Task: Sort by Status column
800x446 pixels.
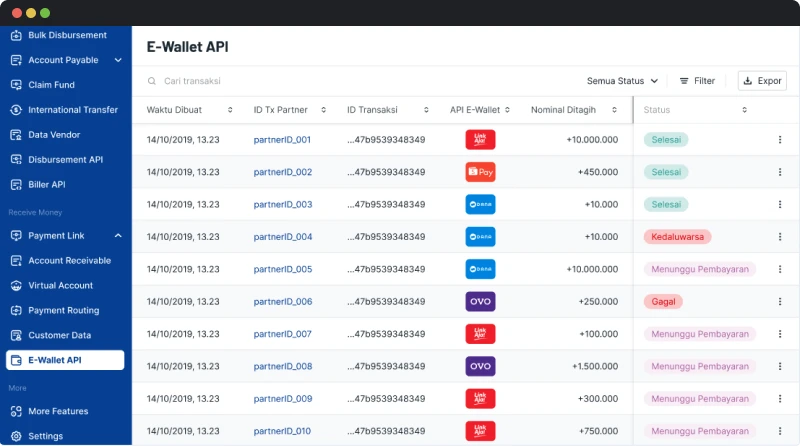Action: pyautogui.click(x=744, y=110)
